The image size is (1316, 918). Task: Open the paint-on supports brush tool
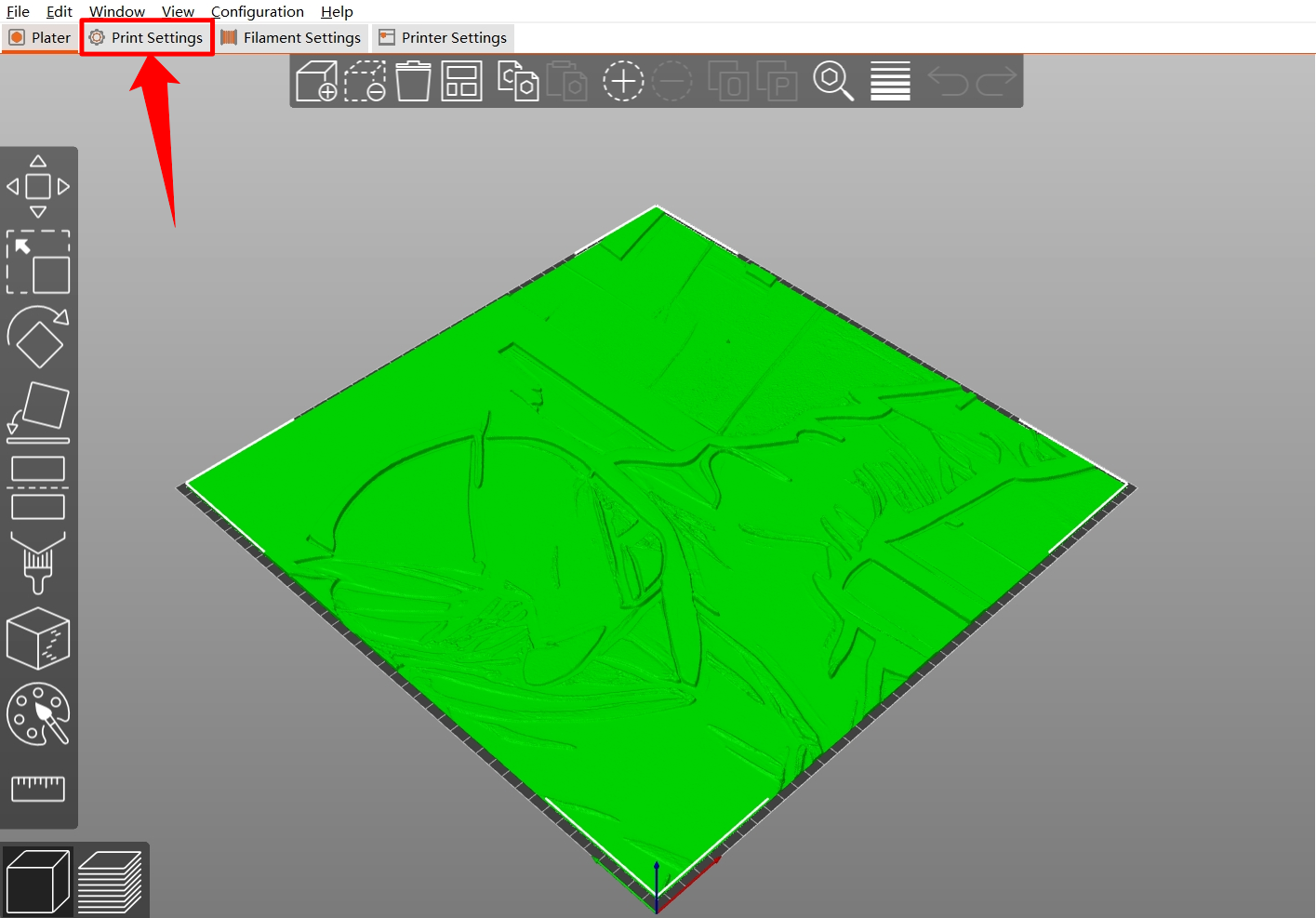point(39,563)
